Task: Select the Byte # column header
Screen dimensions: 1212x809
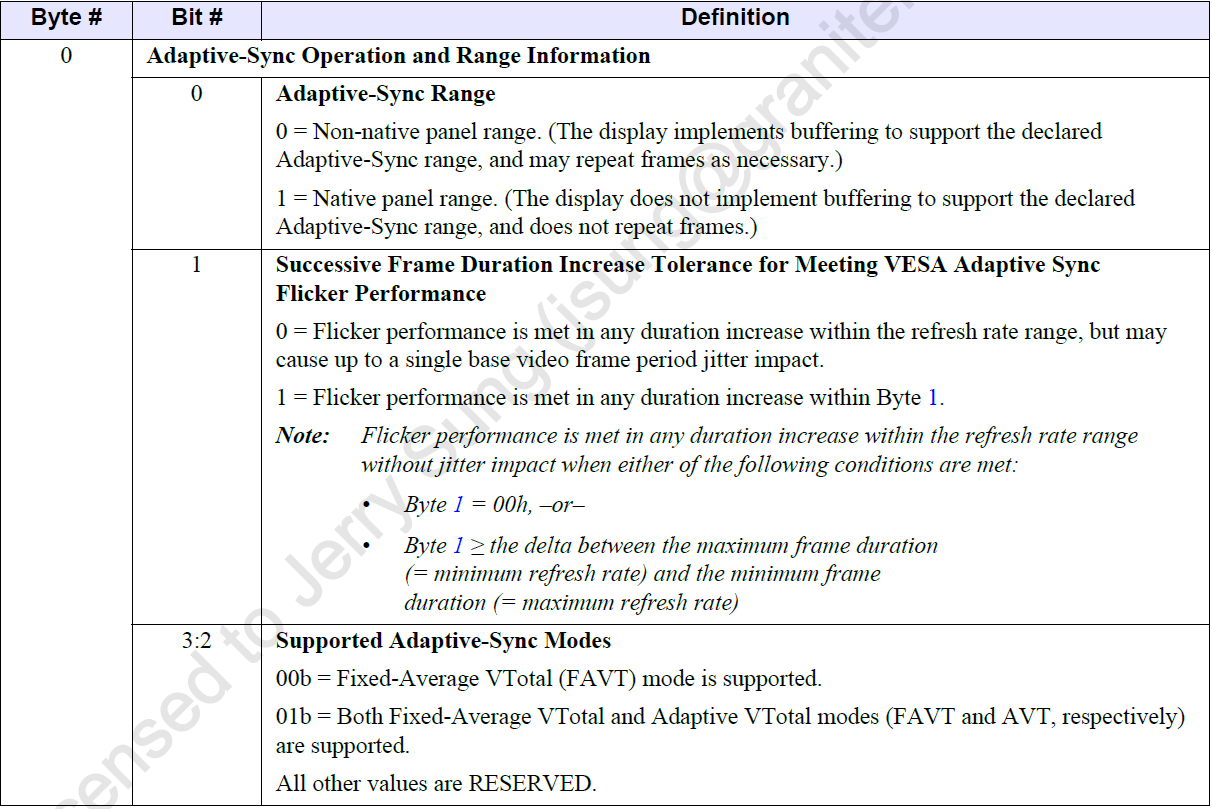Action: 66,17
